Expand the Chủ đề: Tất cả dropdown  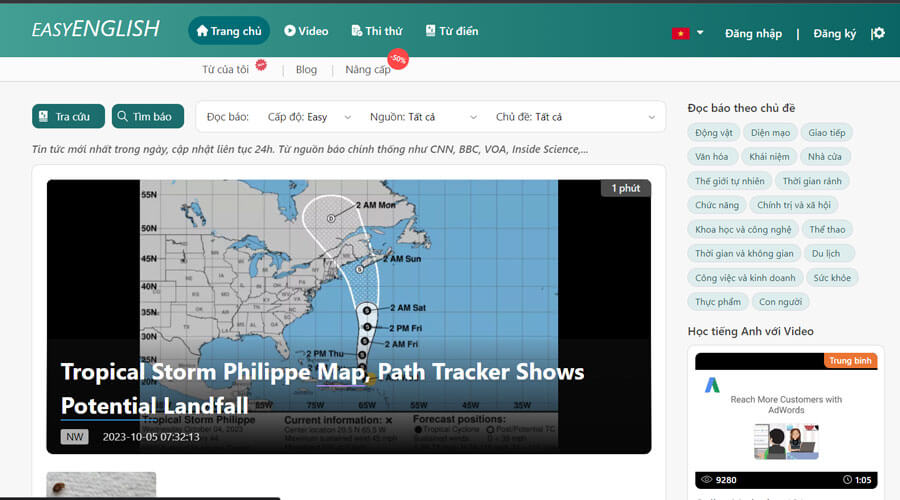(575, 117)
